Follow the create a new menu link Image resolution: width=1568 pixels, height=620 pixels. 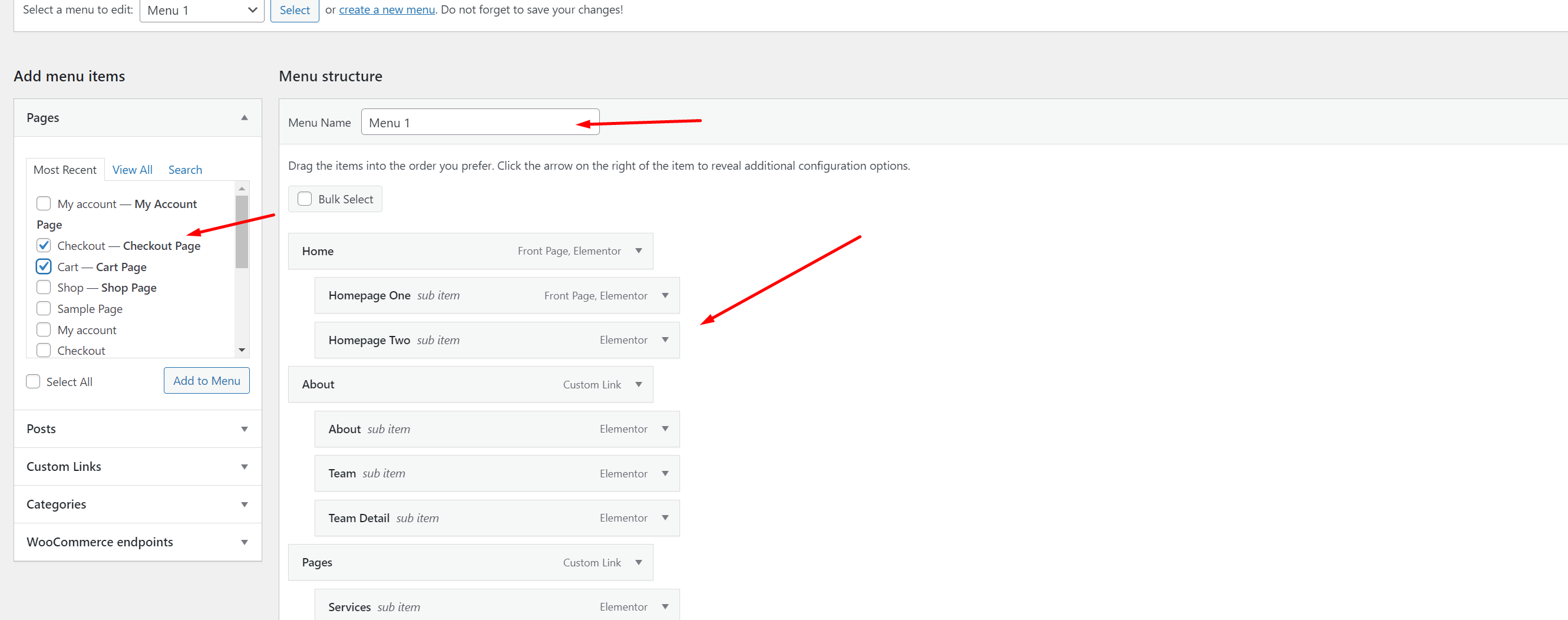387,10
